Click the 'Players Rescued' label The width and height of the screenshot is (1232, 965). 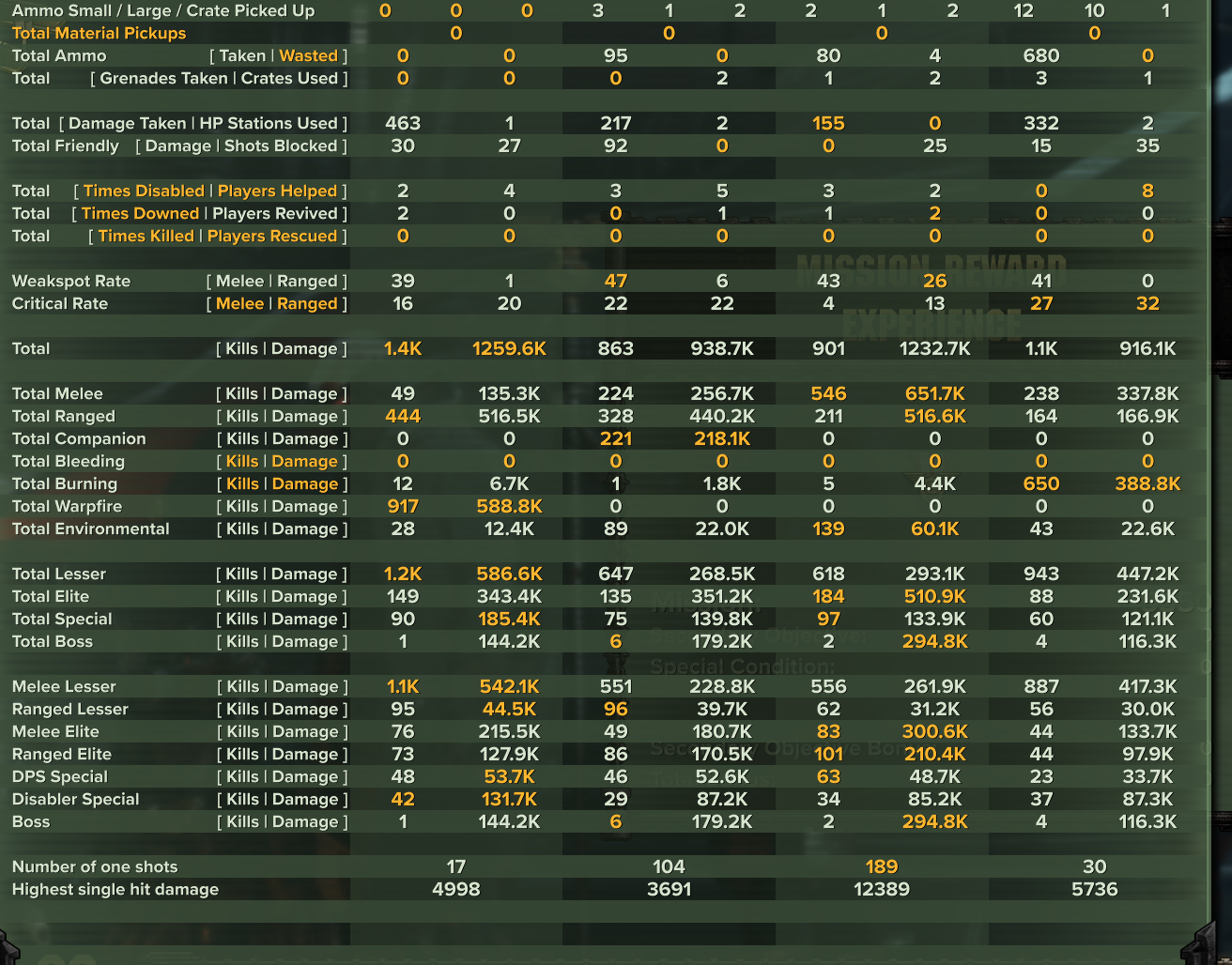(x=272, y=236)
